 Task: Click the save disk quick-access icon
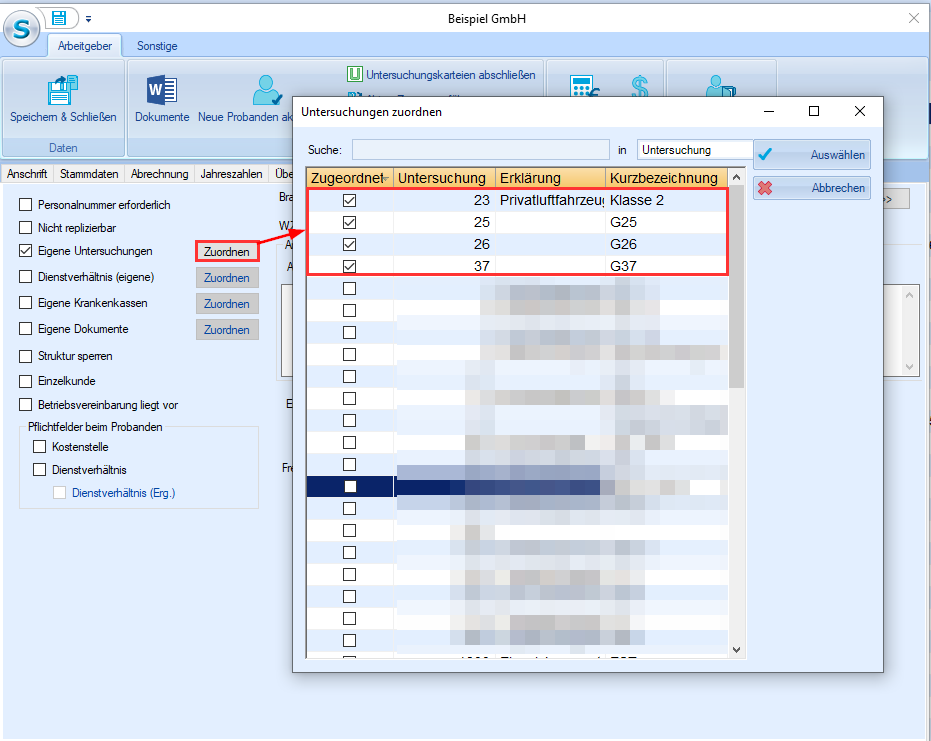click(59, 18)
